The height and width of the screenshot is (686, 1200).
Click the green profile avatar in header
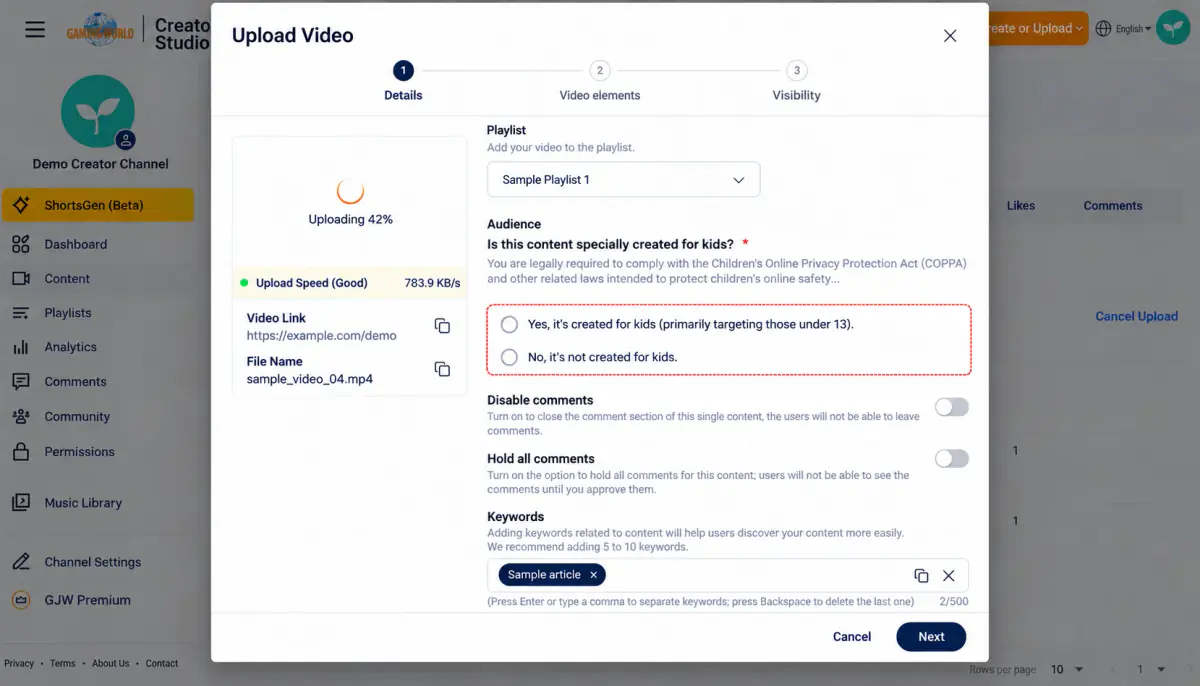point(1173,28)
